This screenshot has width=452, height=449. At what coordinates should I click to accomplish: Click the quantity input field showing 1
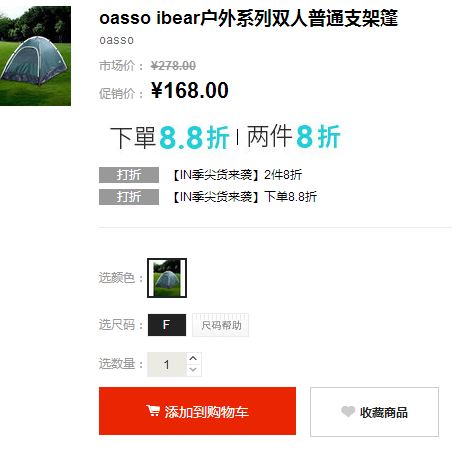point(167,364)
